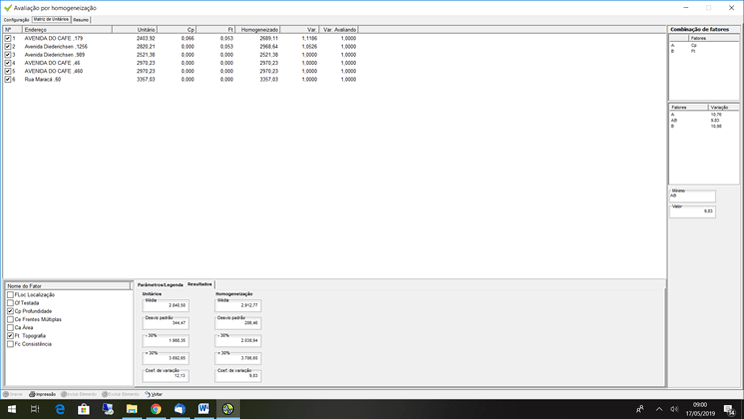Open Microsoft Word from the taskbar
Image resolution: width=744 pixels, height=419 pixels.
[x=204, y=409]
